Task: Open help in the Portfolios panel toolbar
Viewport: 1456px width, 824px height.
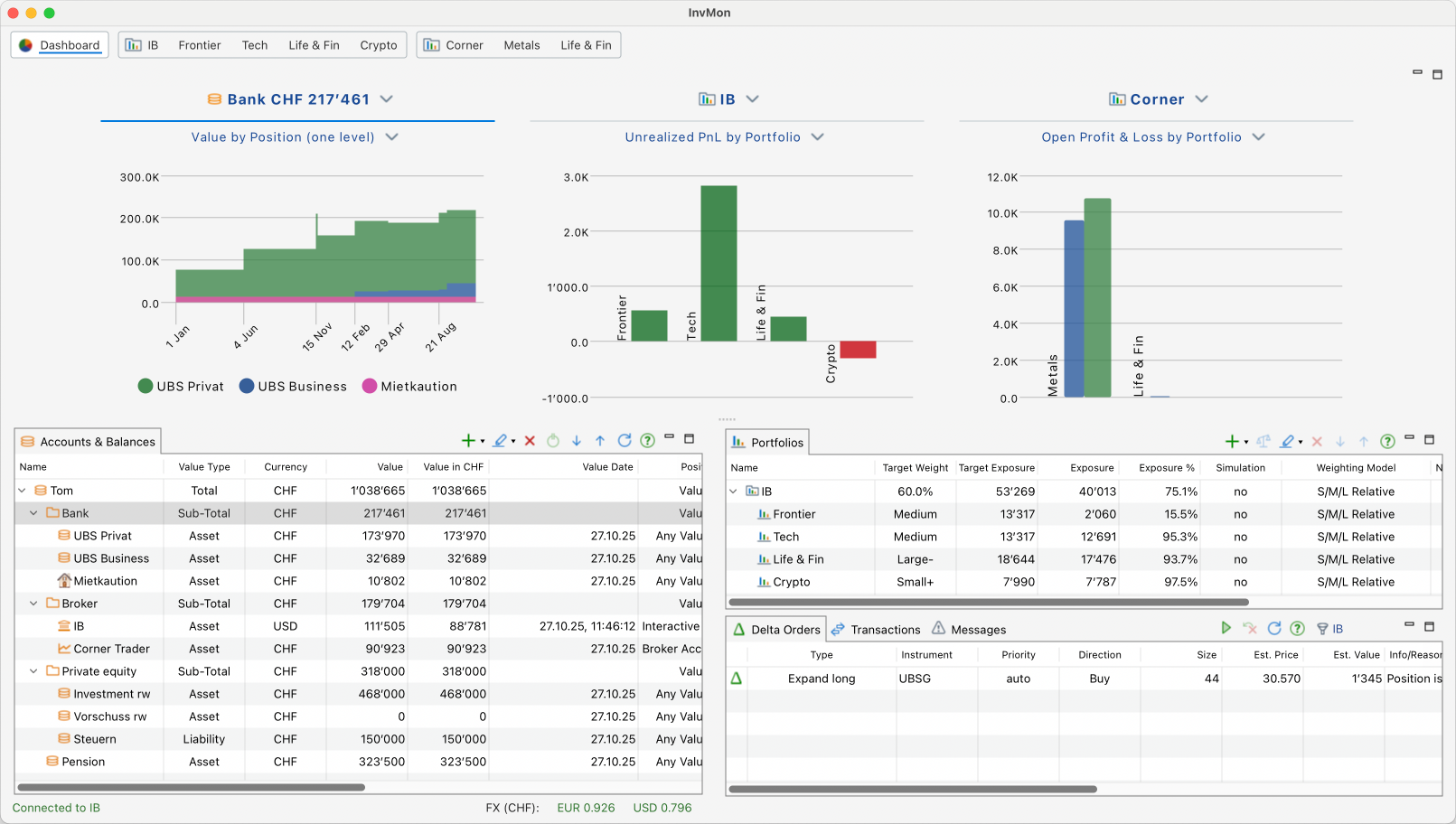Action: (1387, 442)
